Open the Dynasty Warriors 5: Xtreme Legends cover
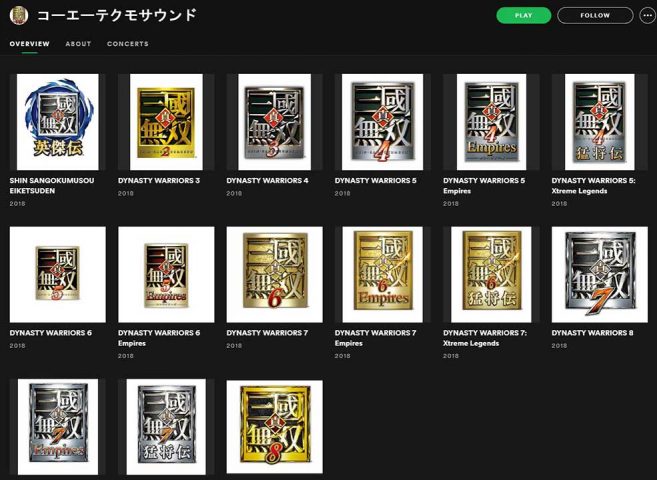This screenshot has width=657, height=480. [x=600, y=122]
